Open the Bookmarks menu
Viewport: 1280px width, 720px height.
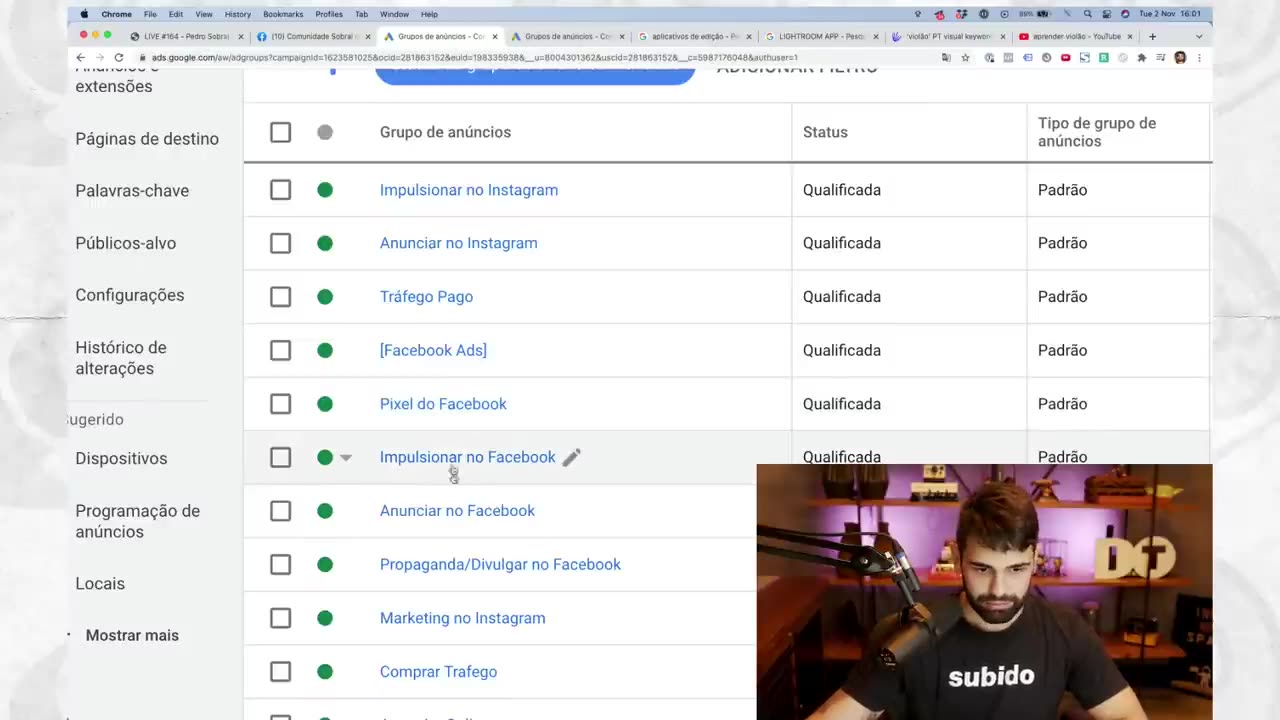[283, 14]
